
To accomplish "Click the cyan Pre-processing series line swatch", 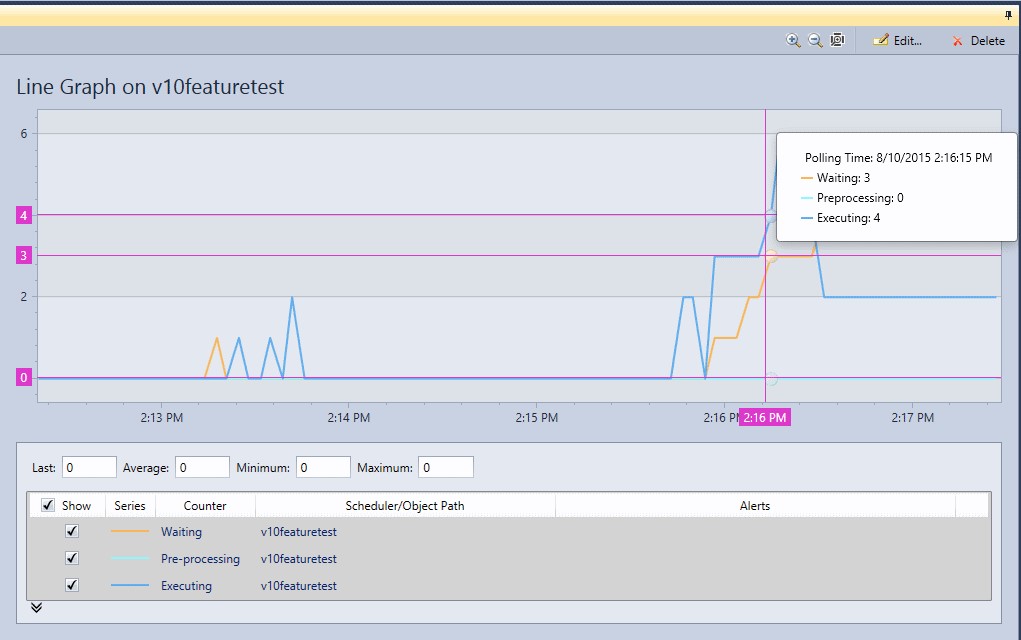I will [129, 558].
